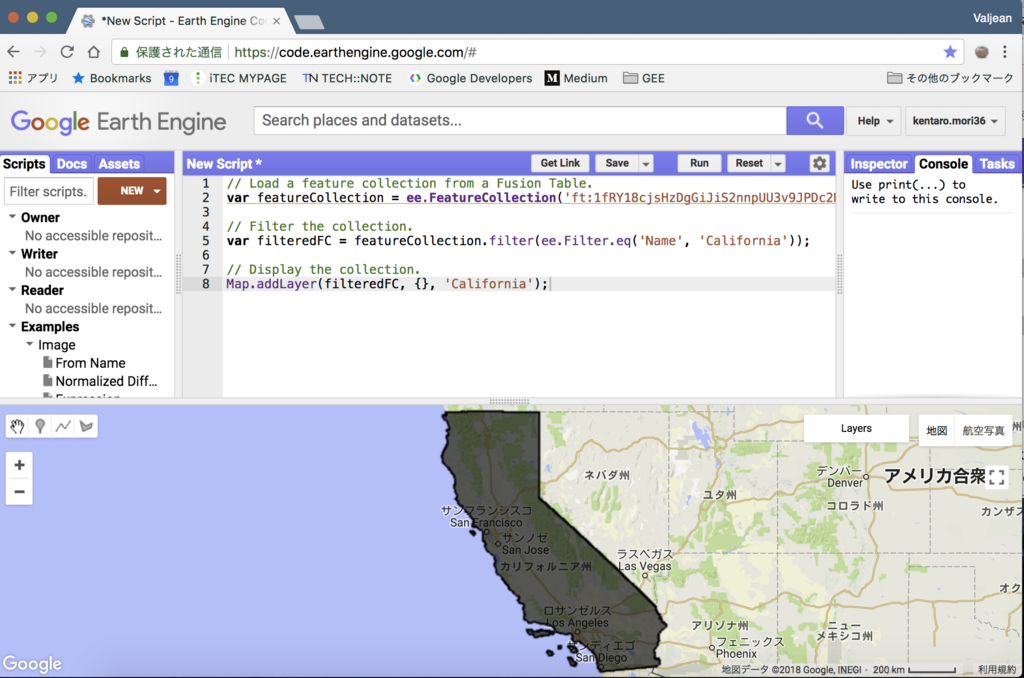The height and width of the screenshot is (678, 1024).
Task: Collapse the Examples section
Action: click(12, 326)
